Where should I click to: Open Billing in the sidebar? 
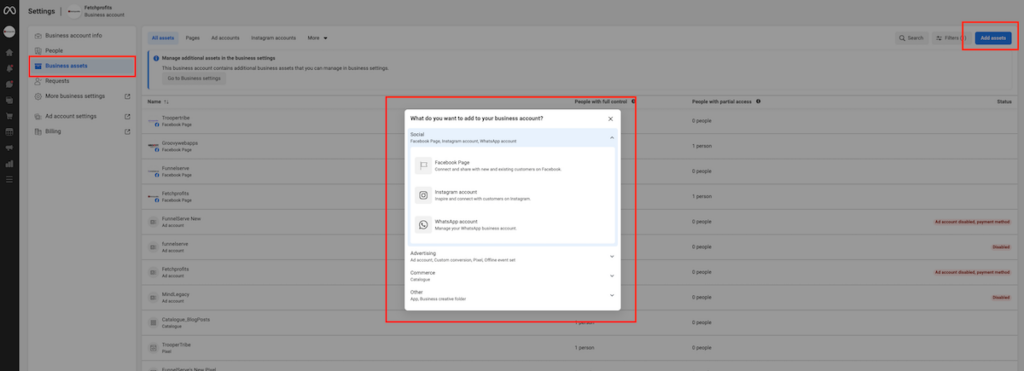coord(82,131)
